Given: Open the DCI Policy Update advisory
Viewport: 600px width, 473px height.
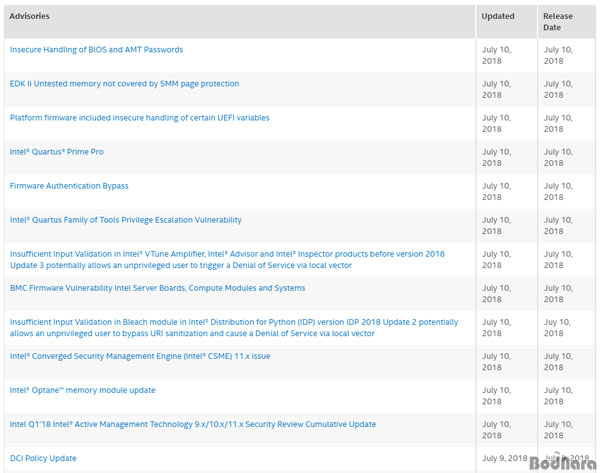Looking at the screenshot, I should (x=43, y=458).
